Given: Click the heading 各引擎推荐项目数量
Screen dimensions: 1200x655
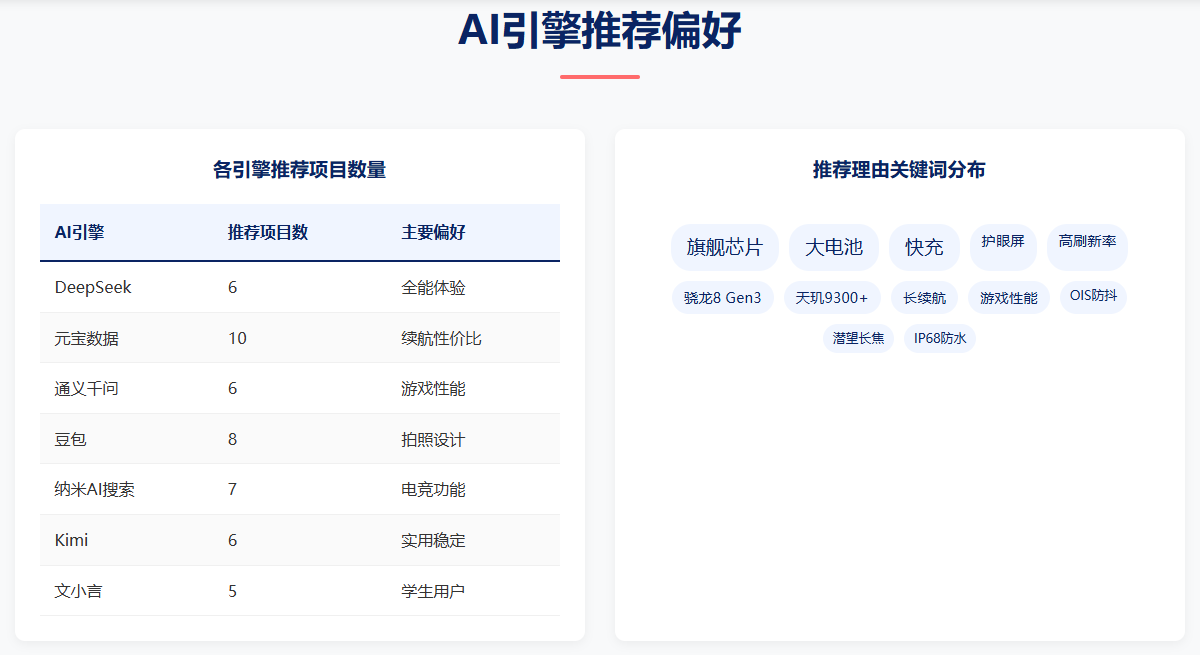Looking at the screenshot, I should 300,170.
